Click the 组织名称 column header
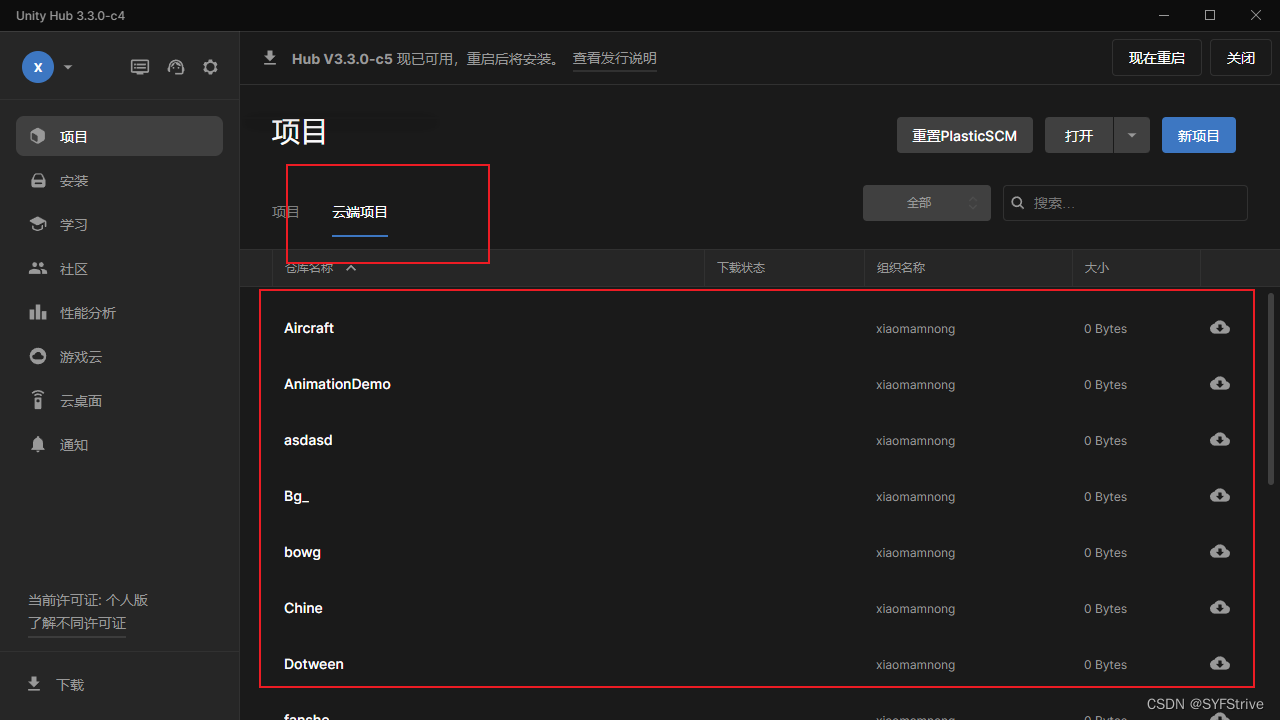Image resolution: width=1280 pixels, height=720 pixels. pyautogui.click(x=901, y=268)
